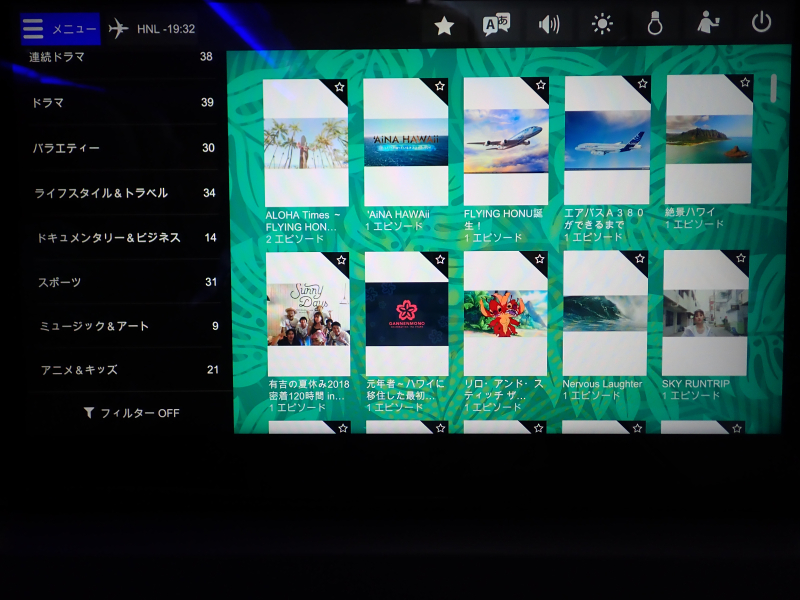Open 絶景ハワイ island thumbnail

pyautogui.click(x=709, y=139)
